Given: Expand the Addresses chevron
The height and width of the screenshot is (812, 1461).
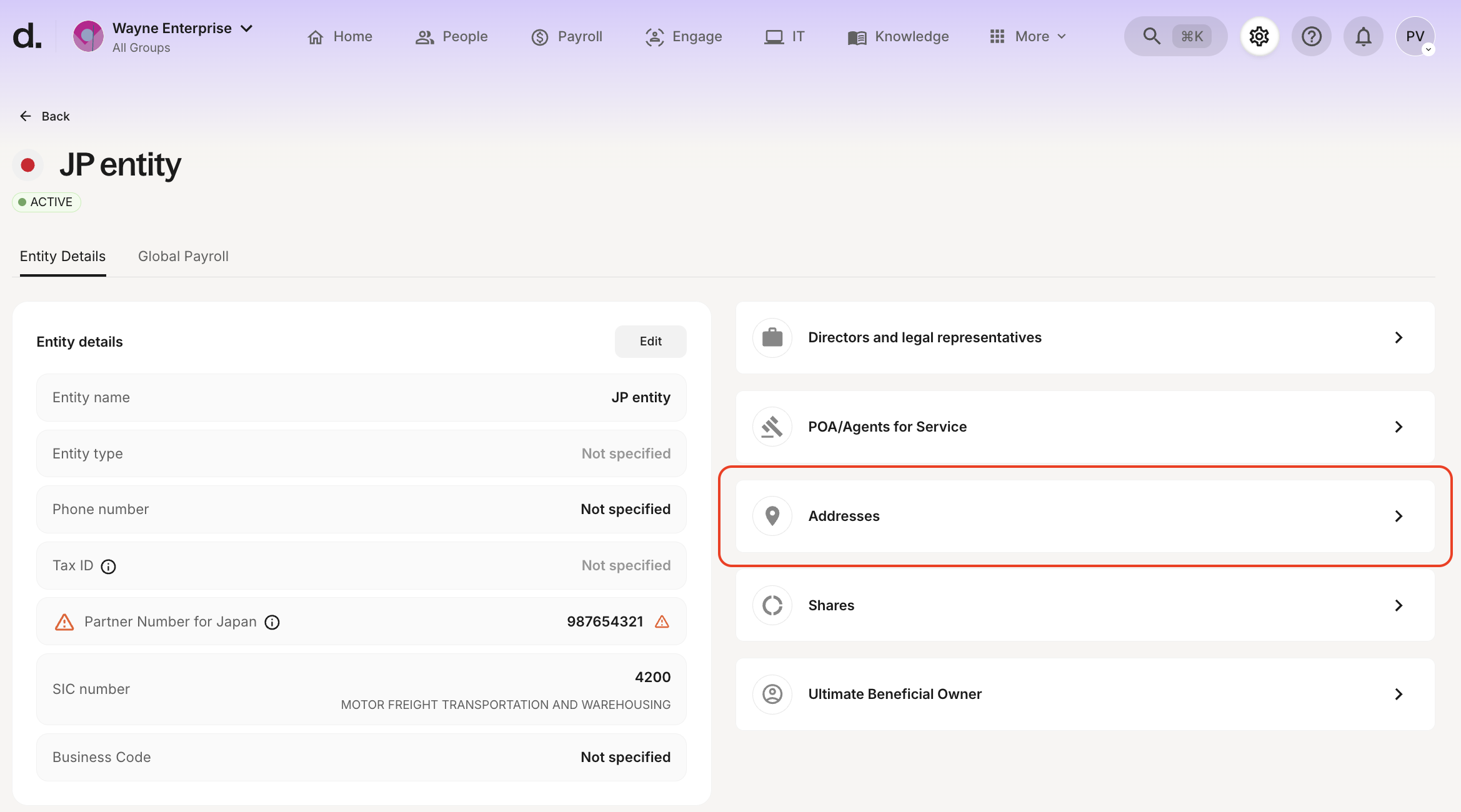Looking at the screenshot, I should tap(1399, 516).
